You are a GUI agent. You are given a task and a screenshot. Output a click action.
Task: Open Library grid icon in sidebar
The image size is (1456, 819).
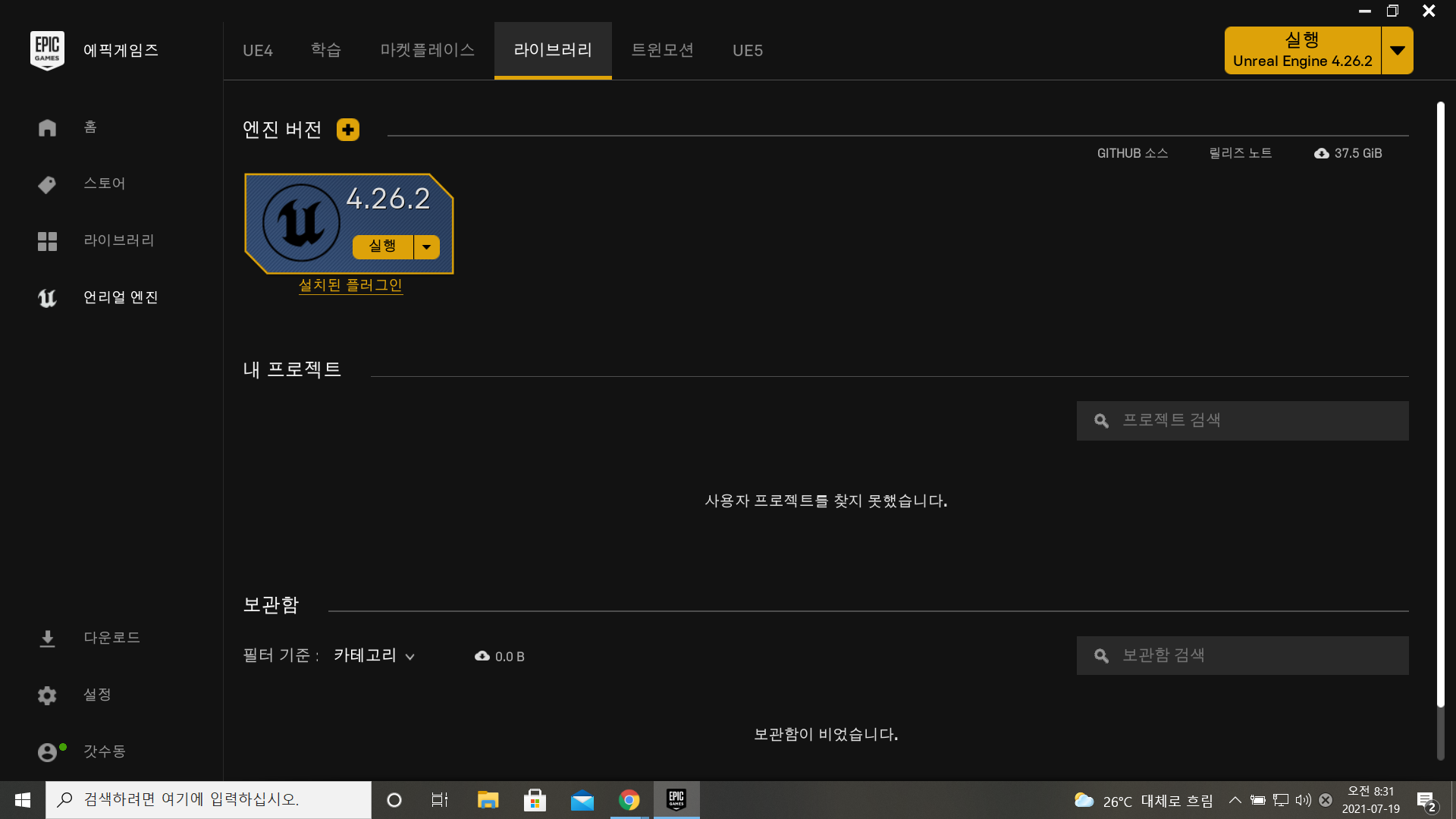(47, 241)
